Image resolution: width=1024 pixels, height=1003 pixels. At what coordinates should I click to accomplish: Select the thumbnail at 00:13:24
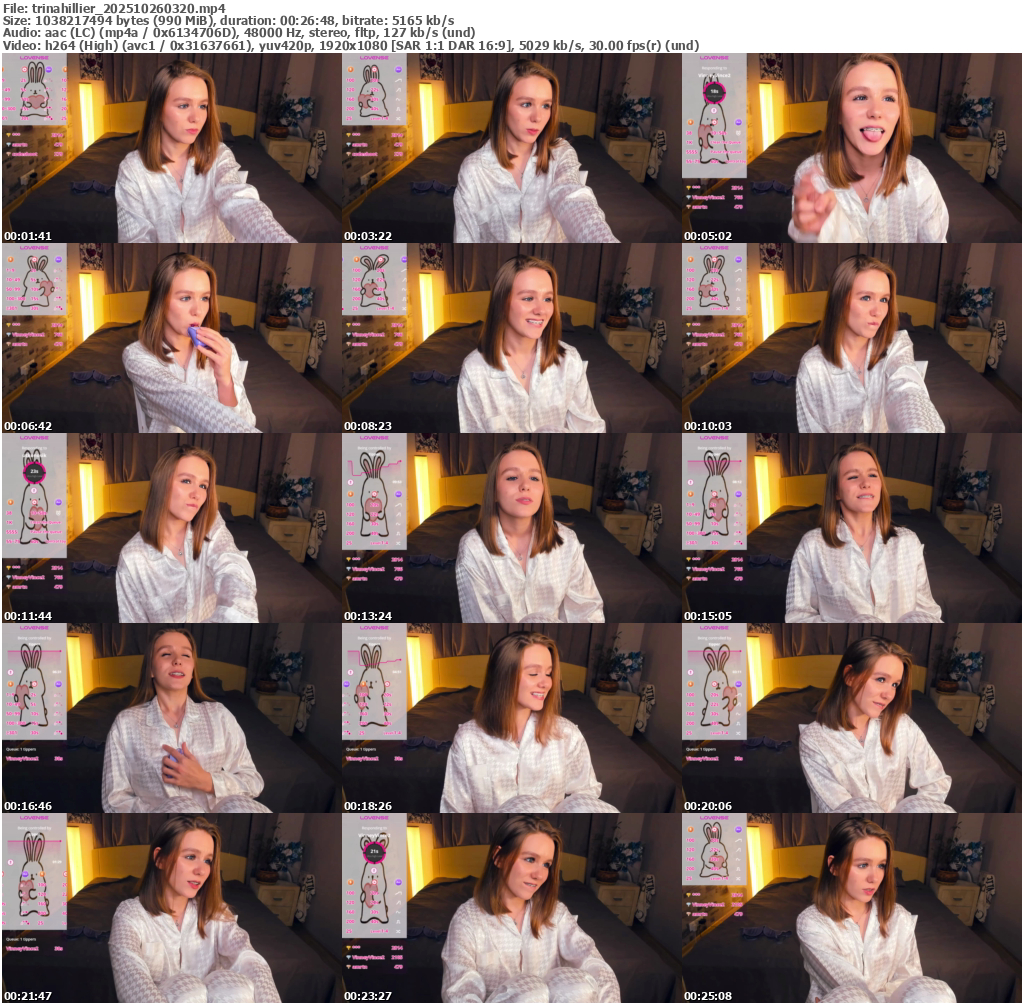[x=511, y=528]
